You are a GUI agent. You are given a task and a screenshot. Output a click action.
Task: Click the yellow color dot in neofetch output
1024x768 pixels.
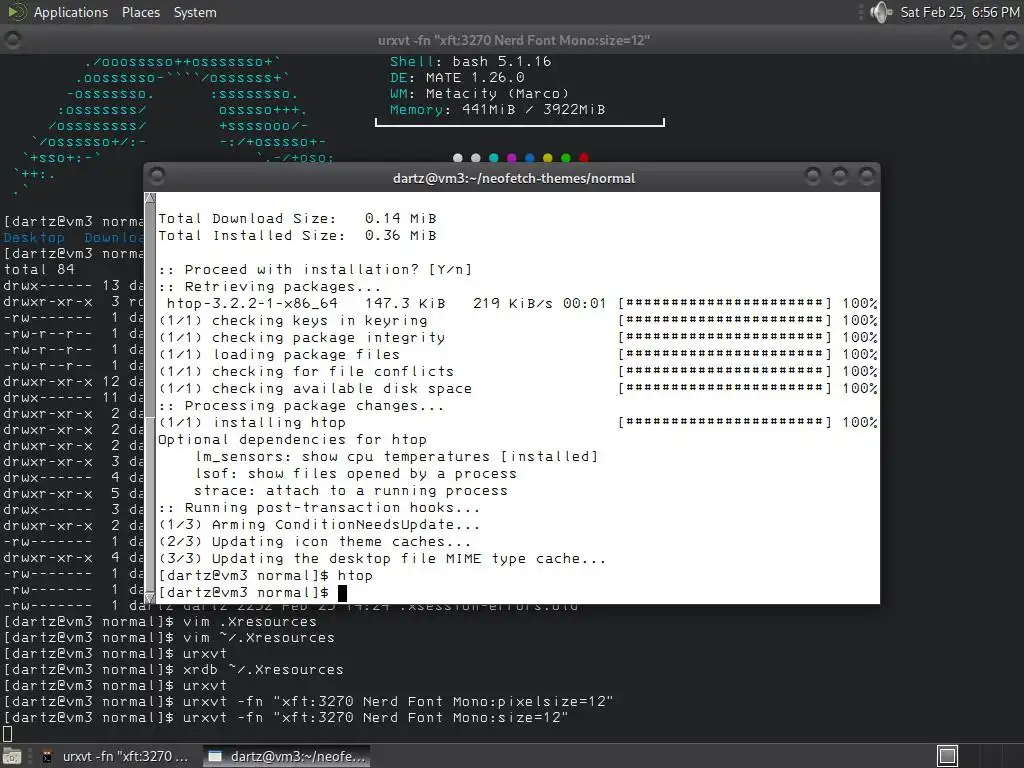pos(548,158)
